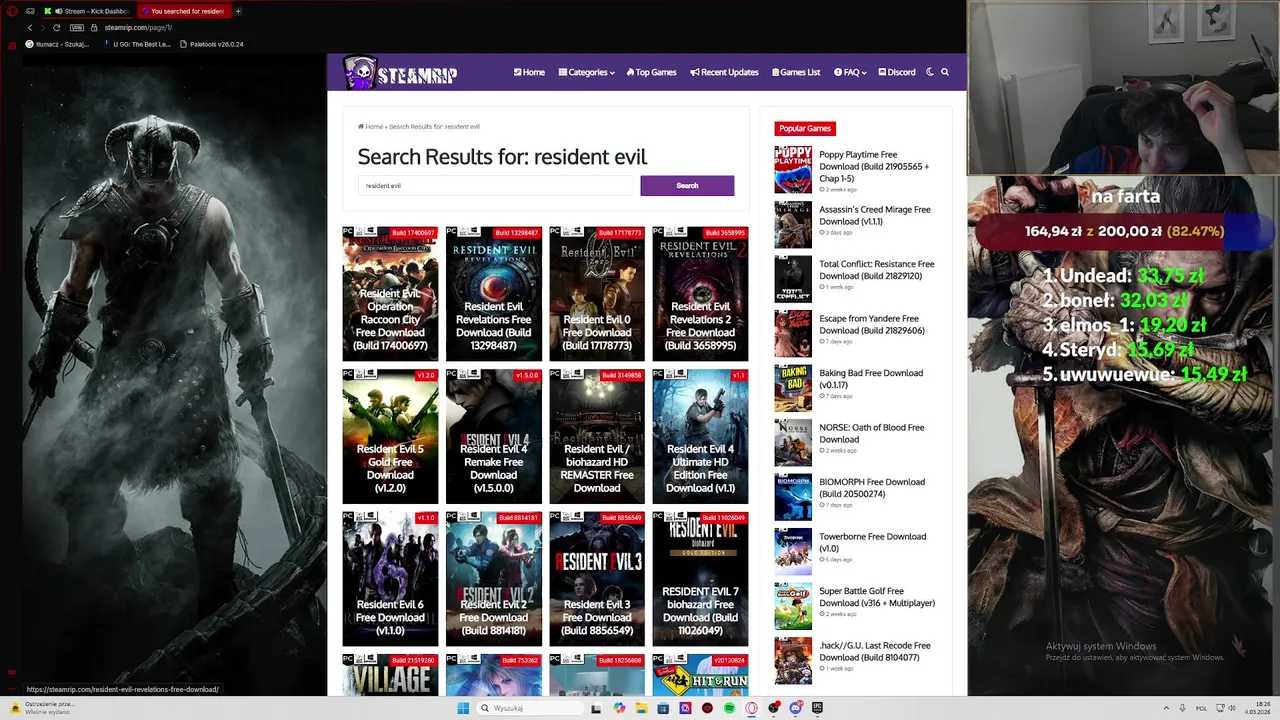Open the Discord link in the navbar
Screen dimensions: 1280x720
click(x=897, y=72)
